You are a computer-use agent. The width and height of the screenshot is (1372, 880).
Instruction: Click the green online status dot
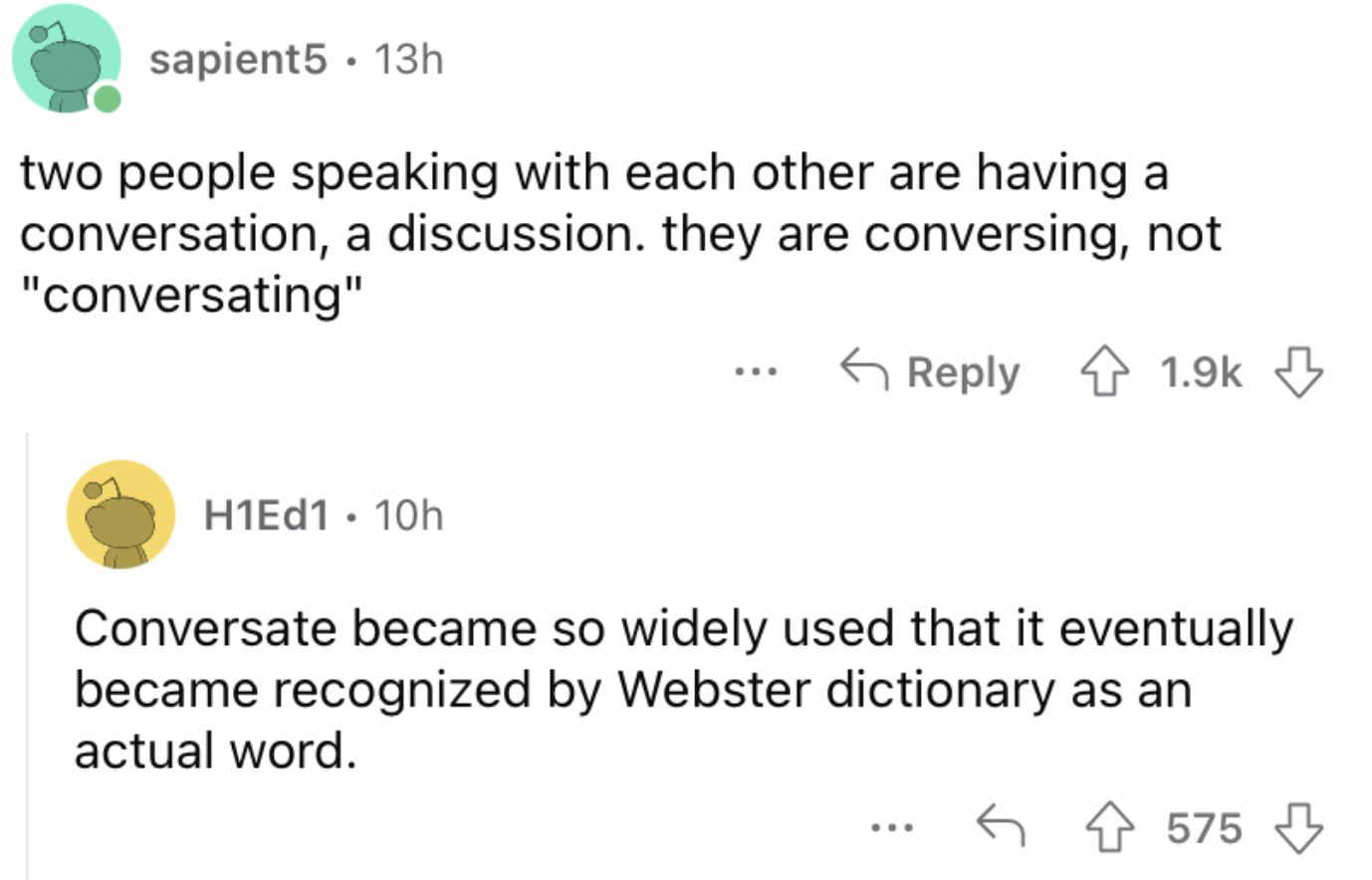click(107, 99)
